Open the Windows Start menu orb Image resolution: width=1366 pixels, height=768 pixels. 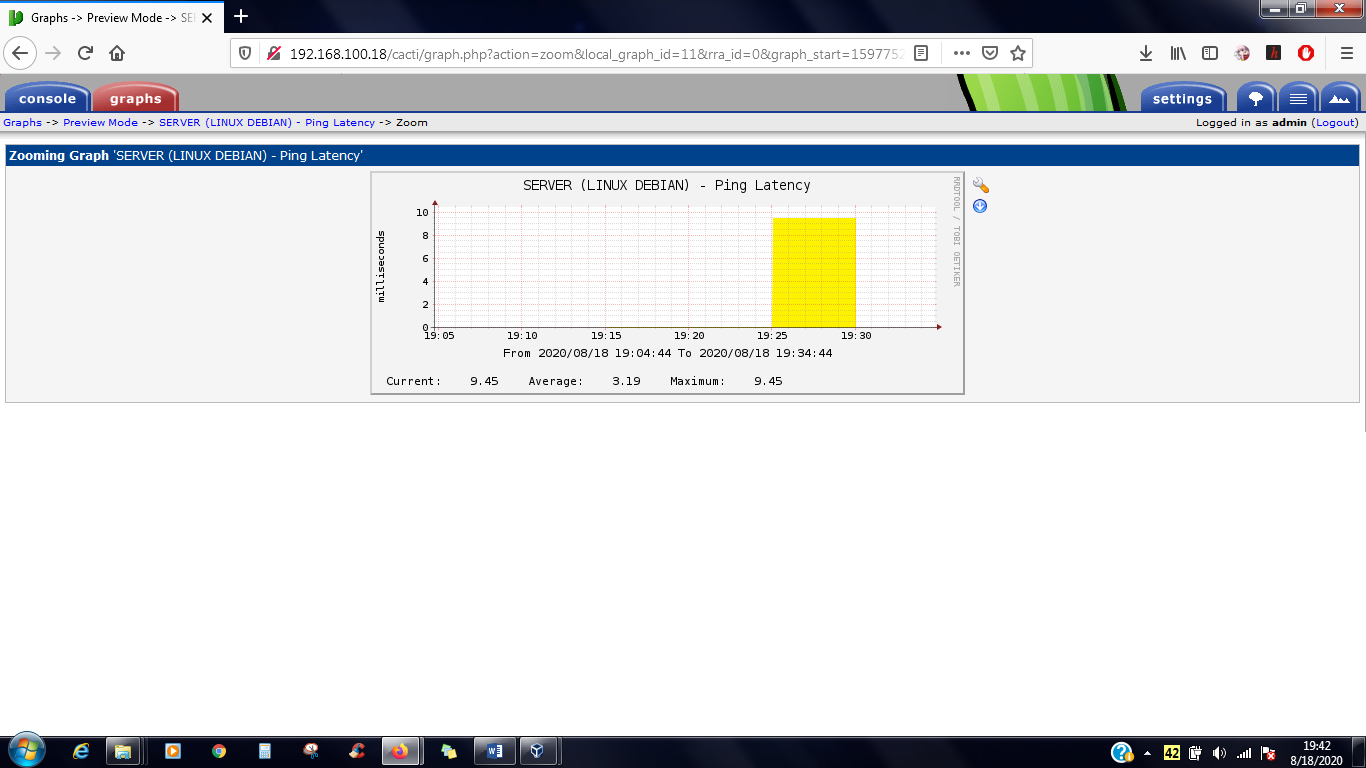click(x=25, y=750)
